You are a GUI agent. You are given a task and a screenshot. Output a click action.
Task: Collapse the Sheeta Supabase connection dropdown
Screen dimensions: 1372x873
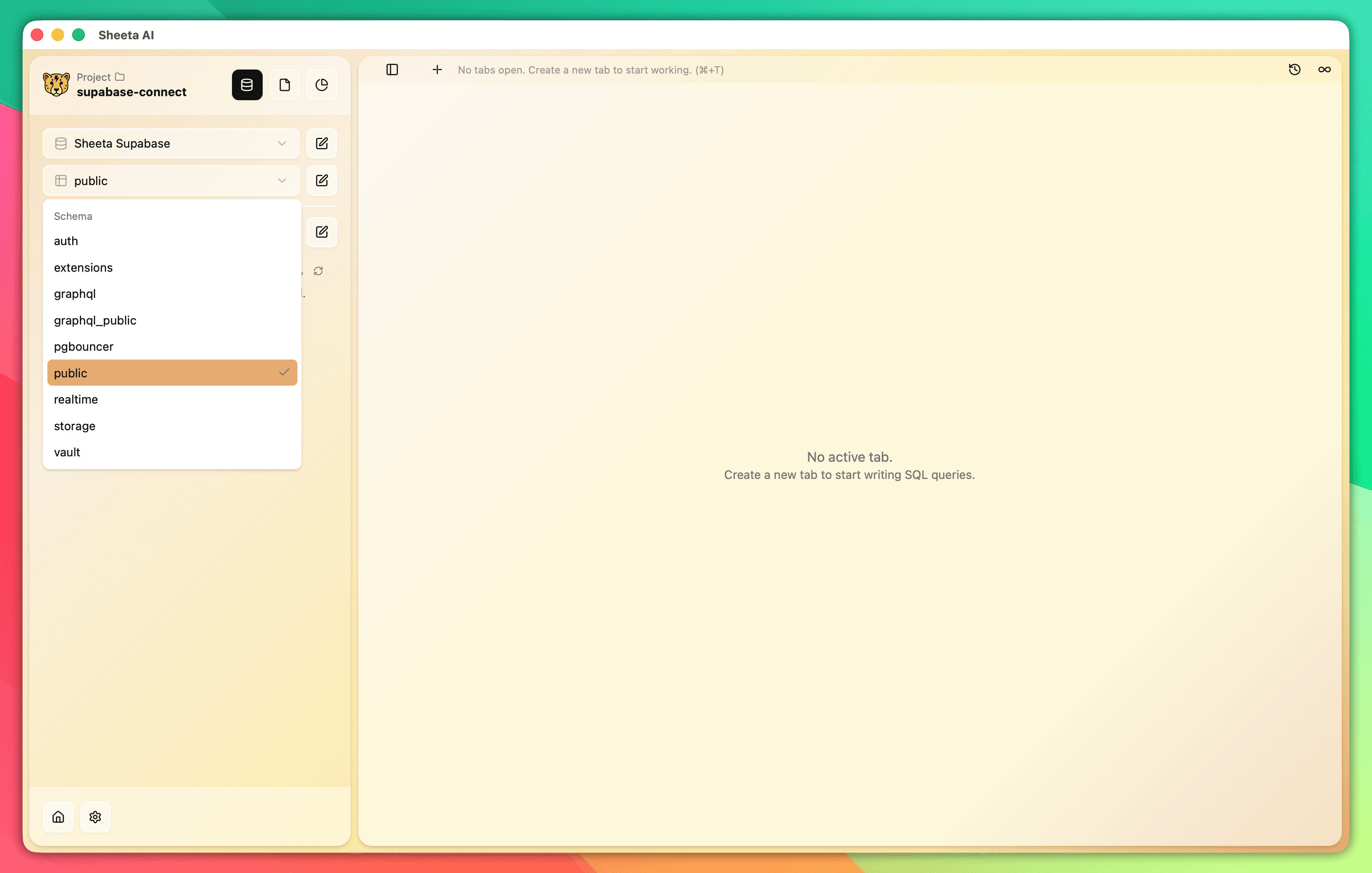(x=282, y=143)
